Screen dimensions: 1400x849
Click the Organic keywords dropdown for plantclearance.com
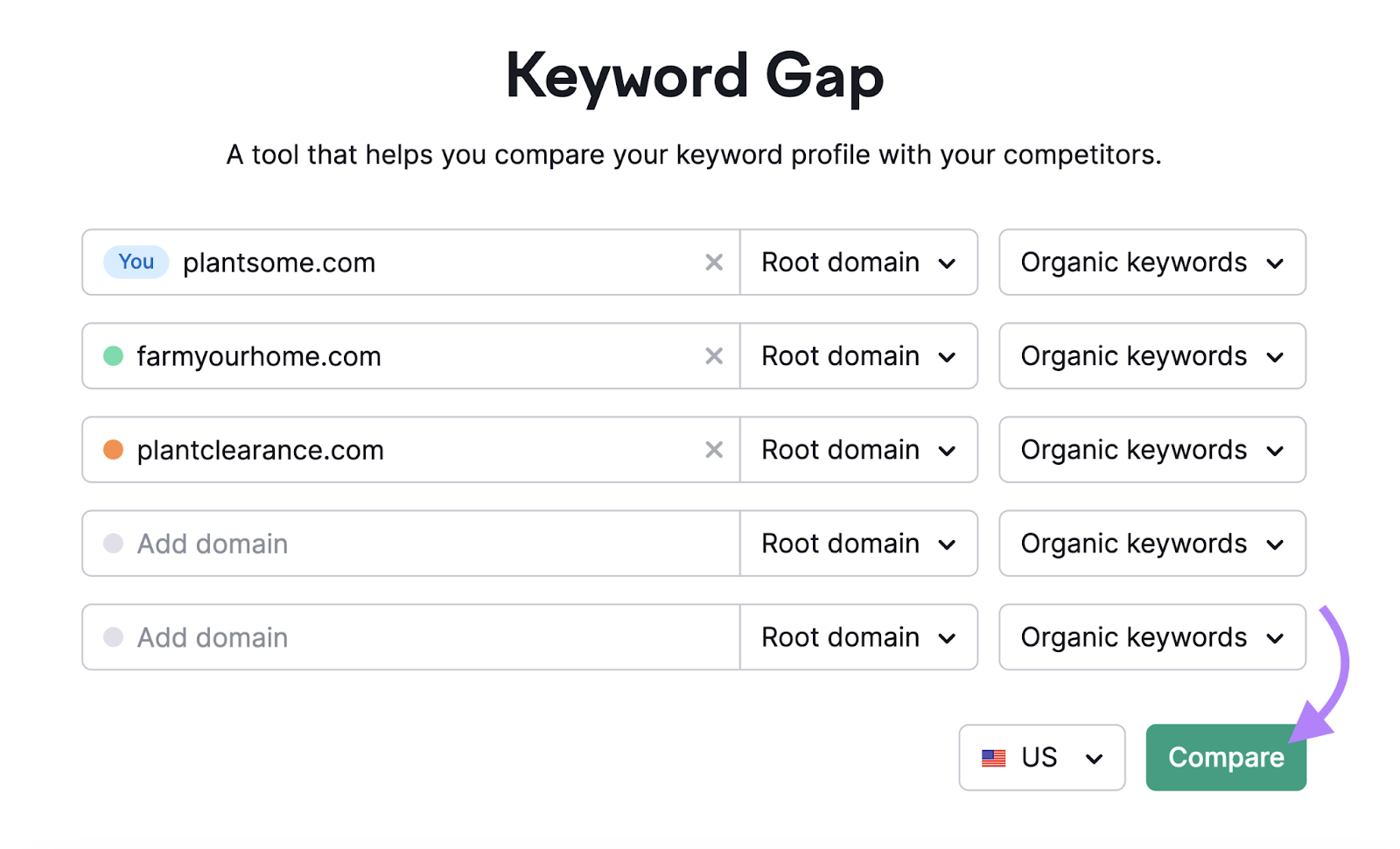[x=1151, y=450]
